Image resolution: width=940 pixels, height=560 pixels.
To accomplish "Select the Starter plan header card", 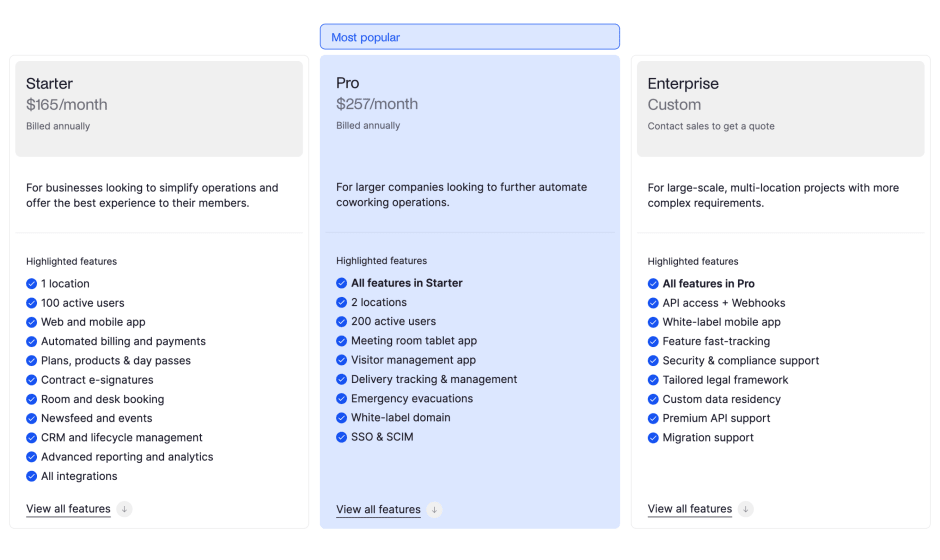I will [x=159, y=108].
